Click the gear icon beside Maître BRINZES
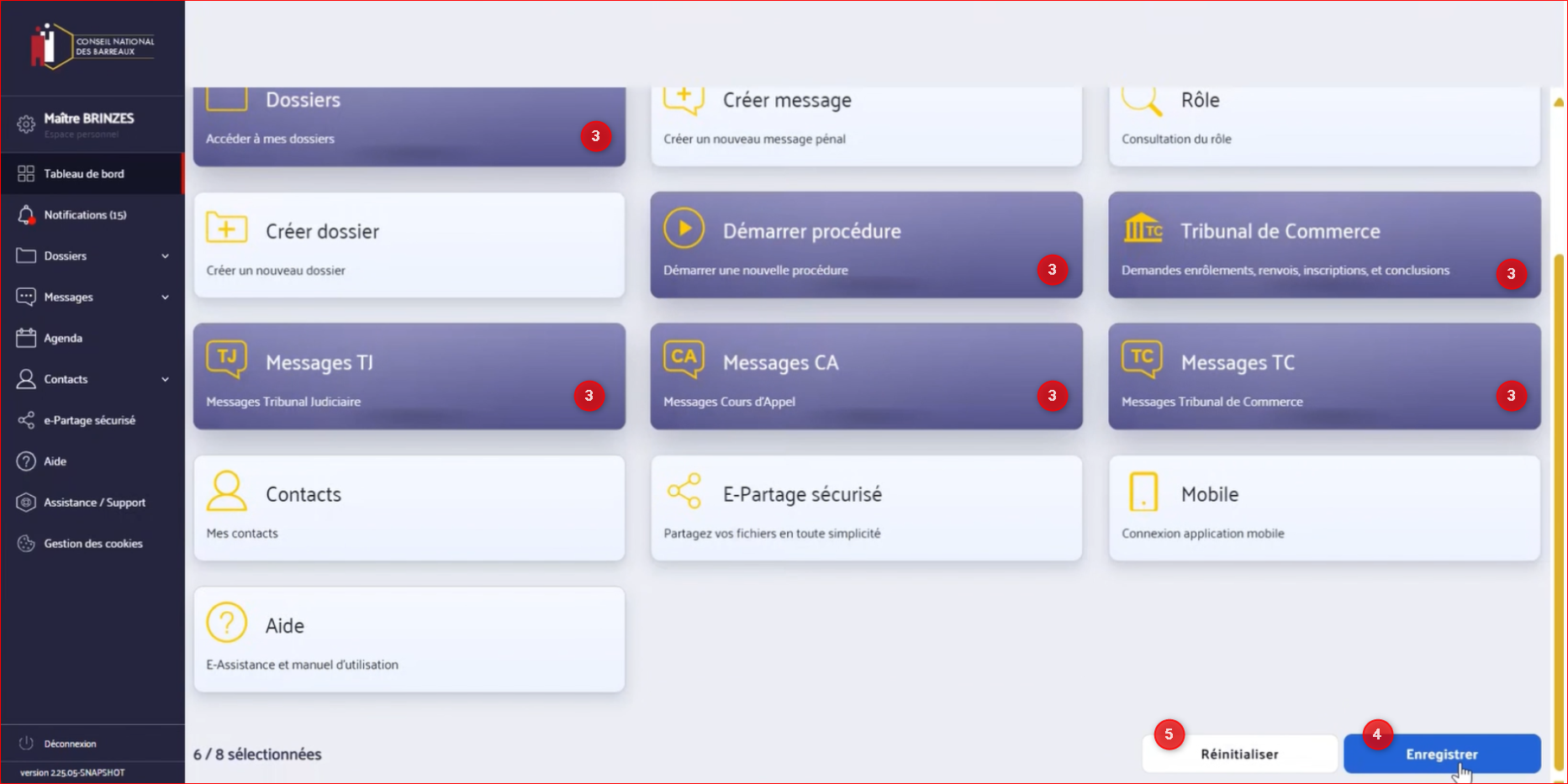 coord(26,124)
